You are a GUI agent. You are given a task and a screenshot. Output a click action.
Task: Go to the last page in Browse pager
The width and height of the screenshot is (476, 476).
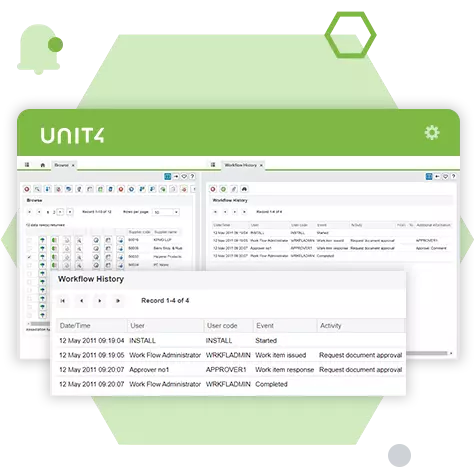[x=70, y=212]
